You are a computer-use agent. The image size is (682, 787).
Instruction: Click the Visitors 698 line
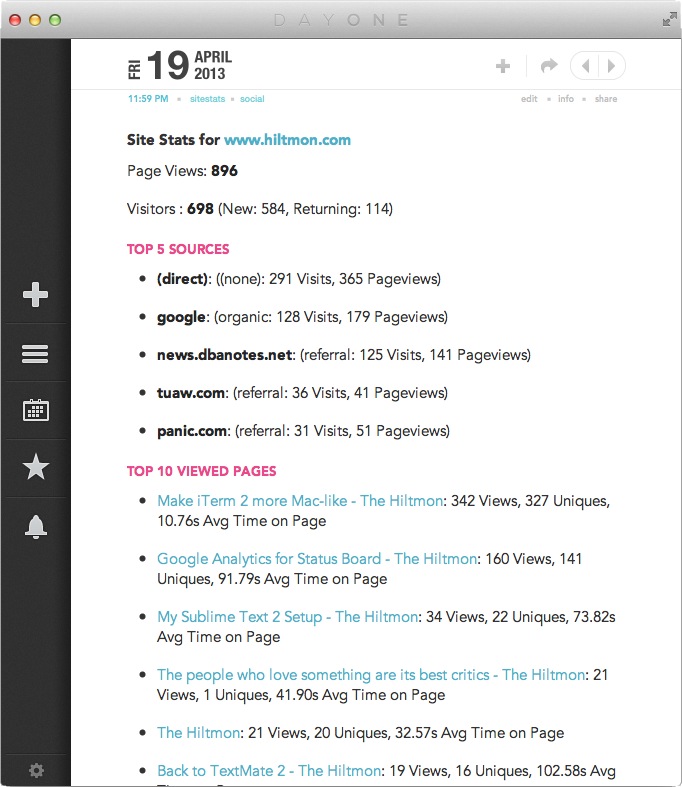pyautogui.click(x=259, y=209)
